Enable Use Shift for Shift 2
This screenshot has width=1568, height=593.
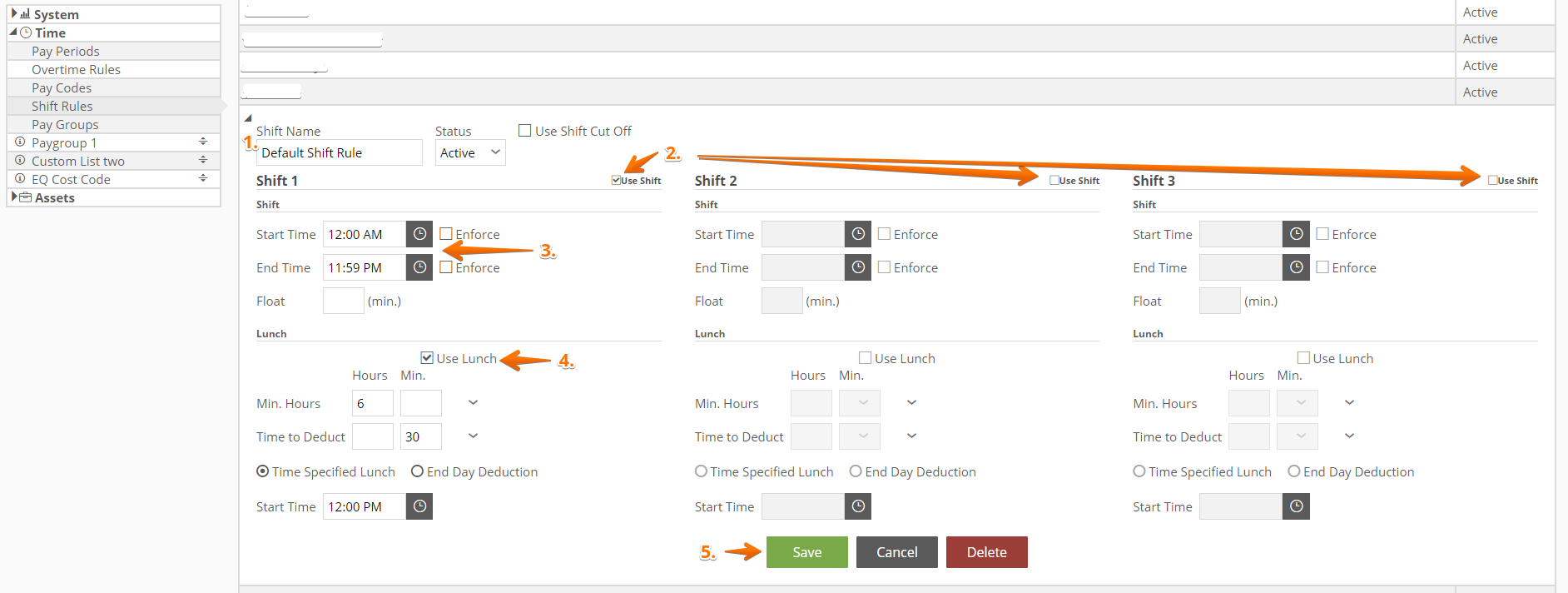1054,180
